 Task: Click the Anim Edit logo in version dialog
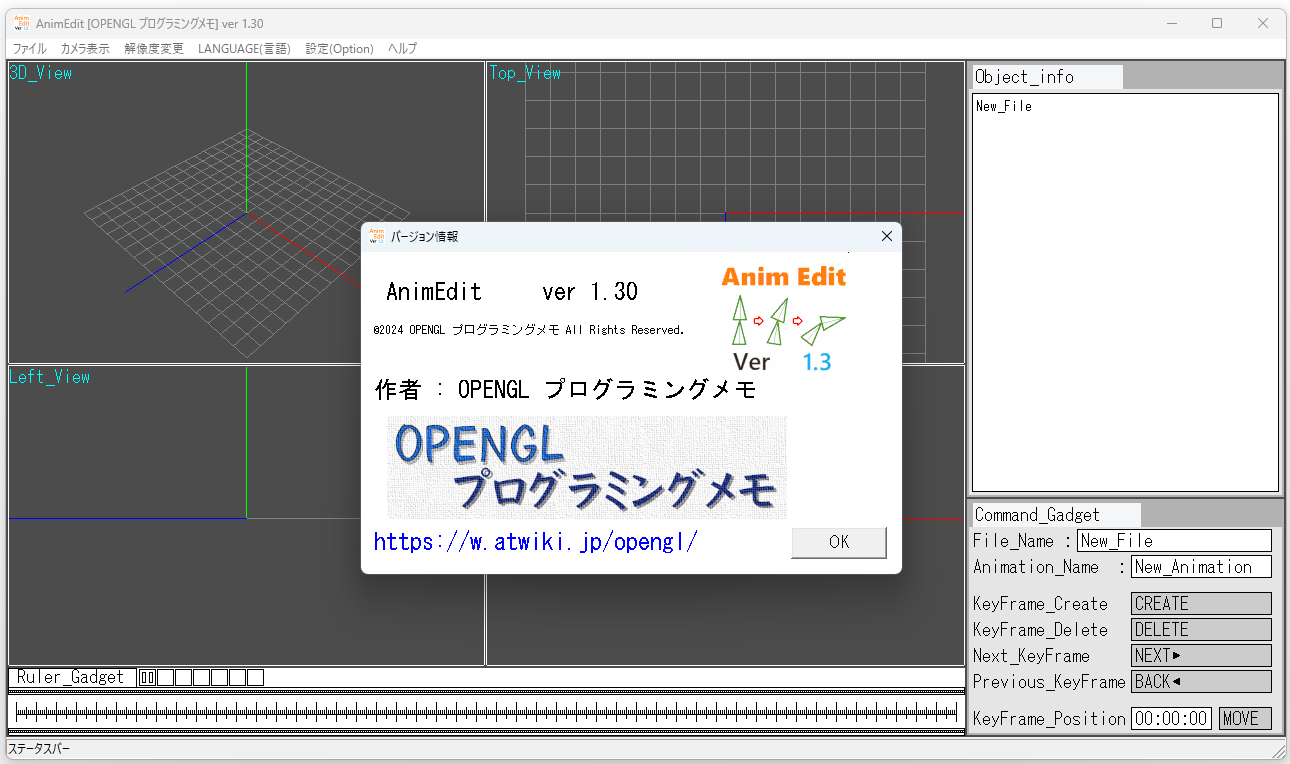(784, 318)
